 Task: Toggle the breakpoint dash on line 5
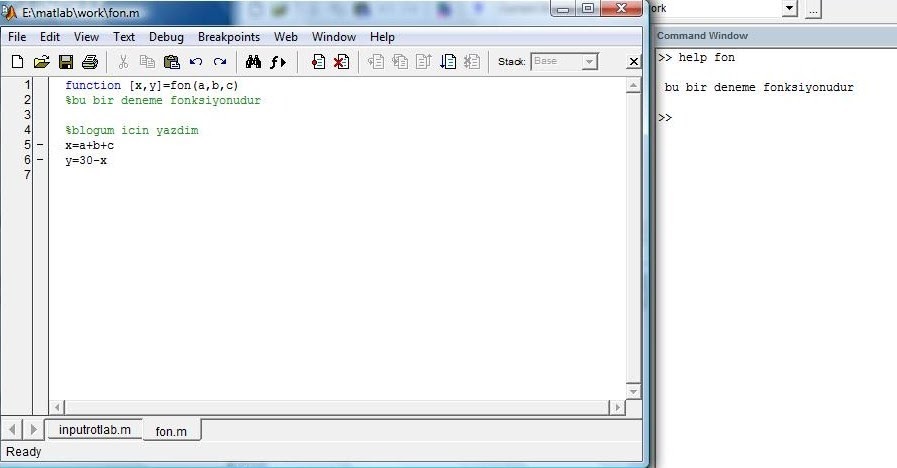[x=39, y=145]
